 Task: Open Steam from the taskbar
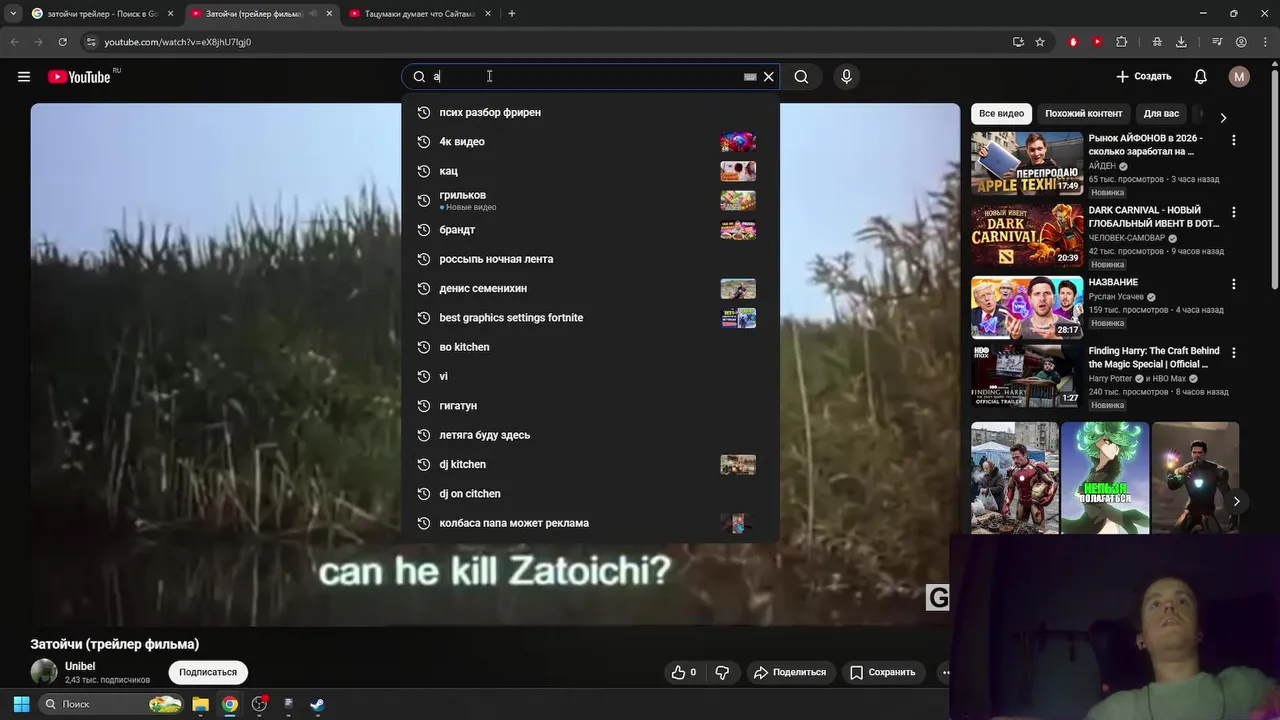pos(317,704)
